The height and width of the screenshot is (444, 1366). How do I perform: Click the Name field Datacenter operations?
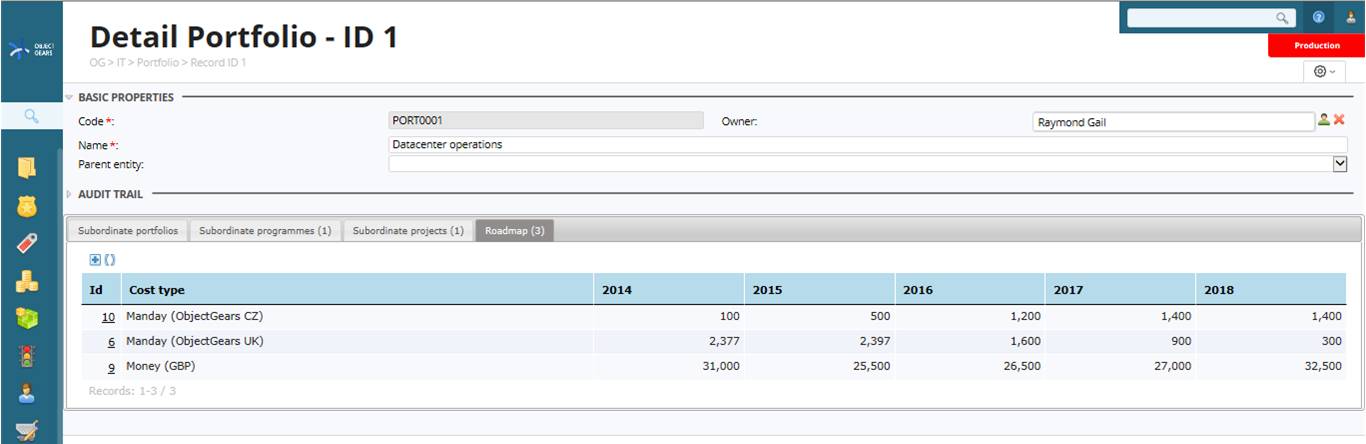point(868,144)
